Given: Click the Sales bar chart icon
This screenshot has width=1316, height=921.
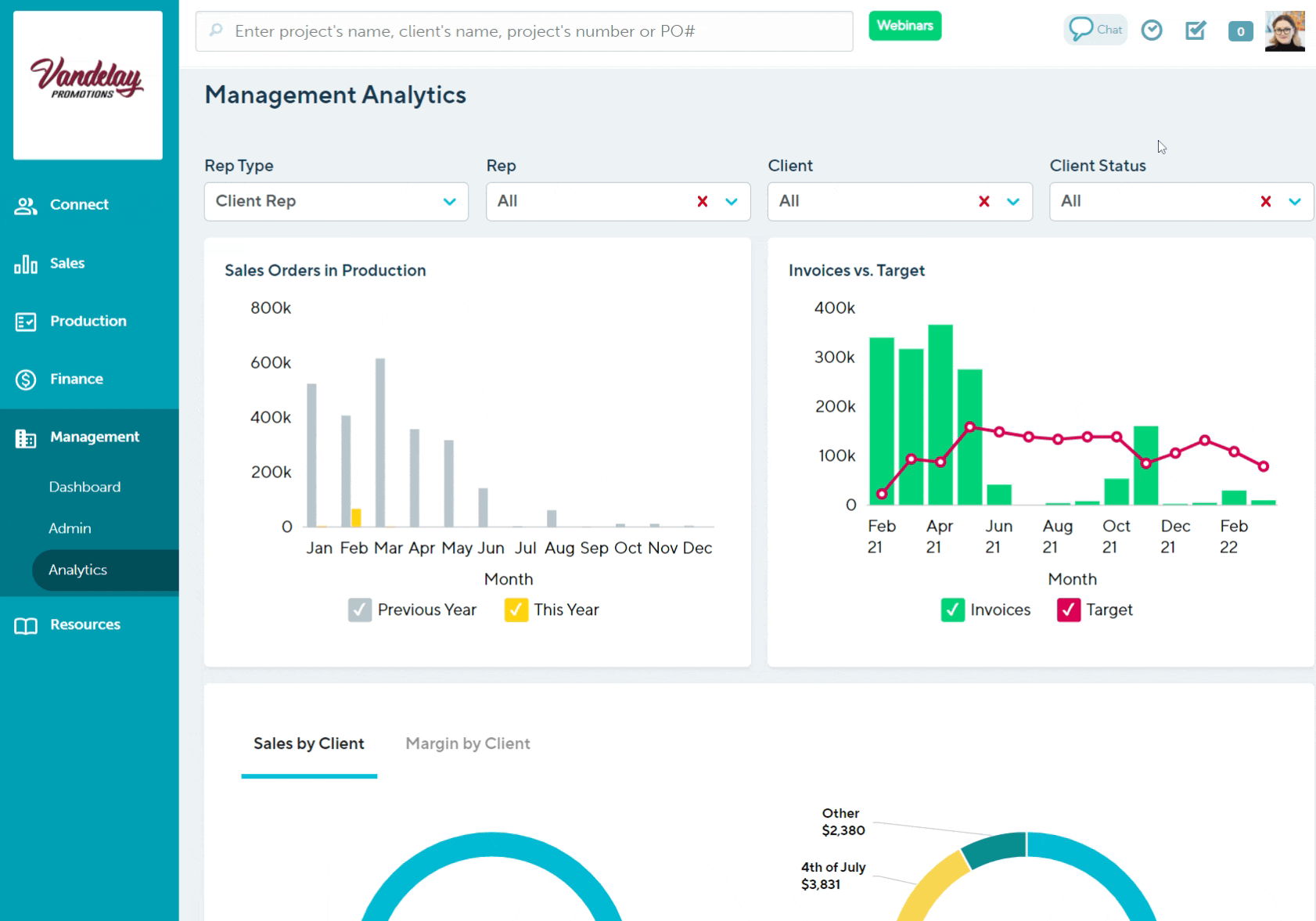Looking at the screenshot, I should (x=26, y=264).
